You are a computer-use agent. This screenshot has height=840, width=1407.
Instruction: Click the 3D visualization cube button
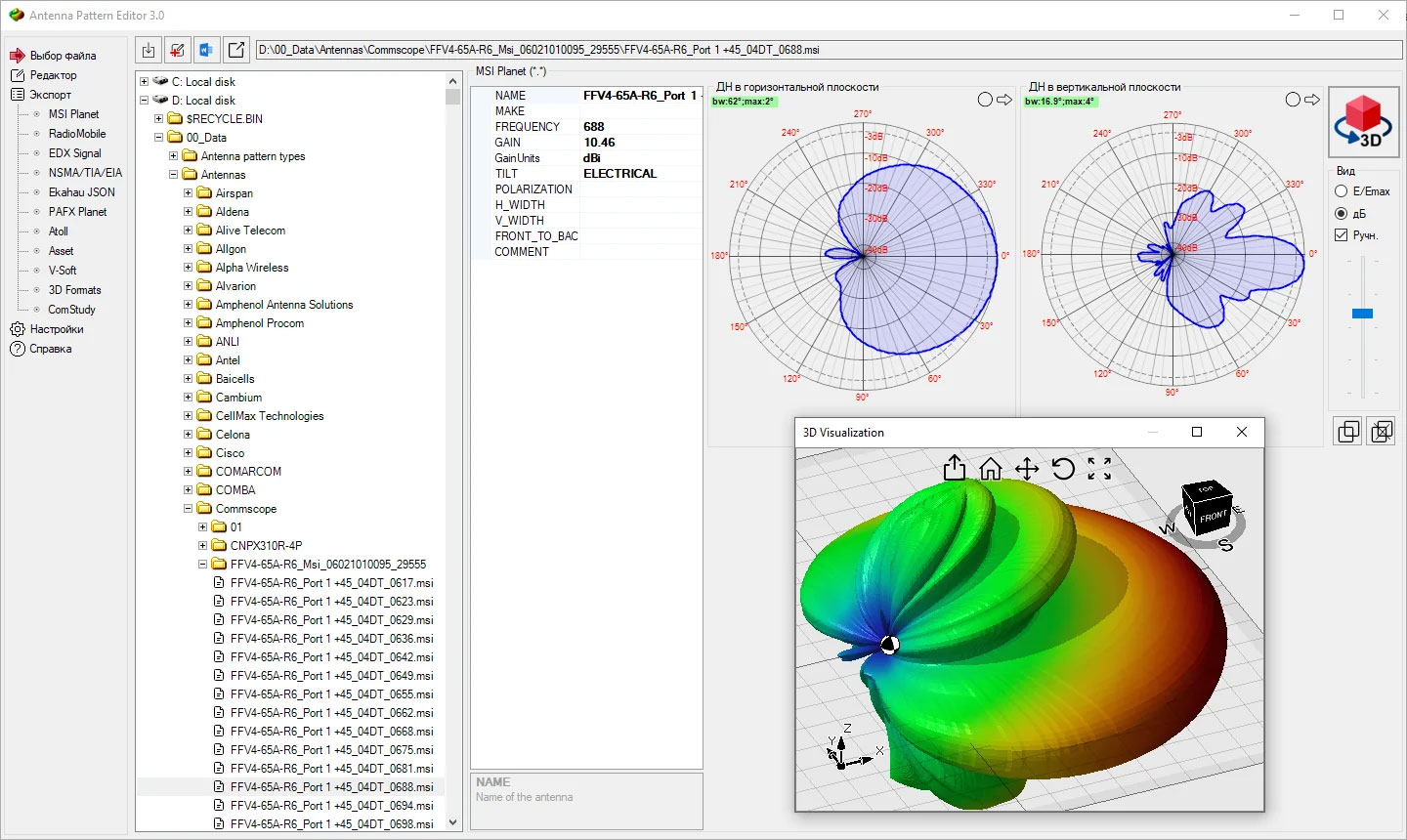coord(1362,121)
